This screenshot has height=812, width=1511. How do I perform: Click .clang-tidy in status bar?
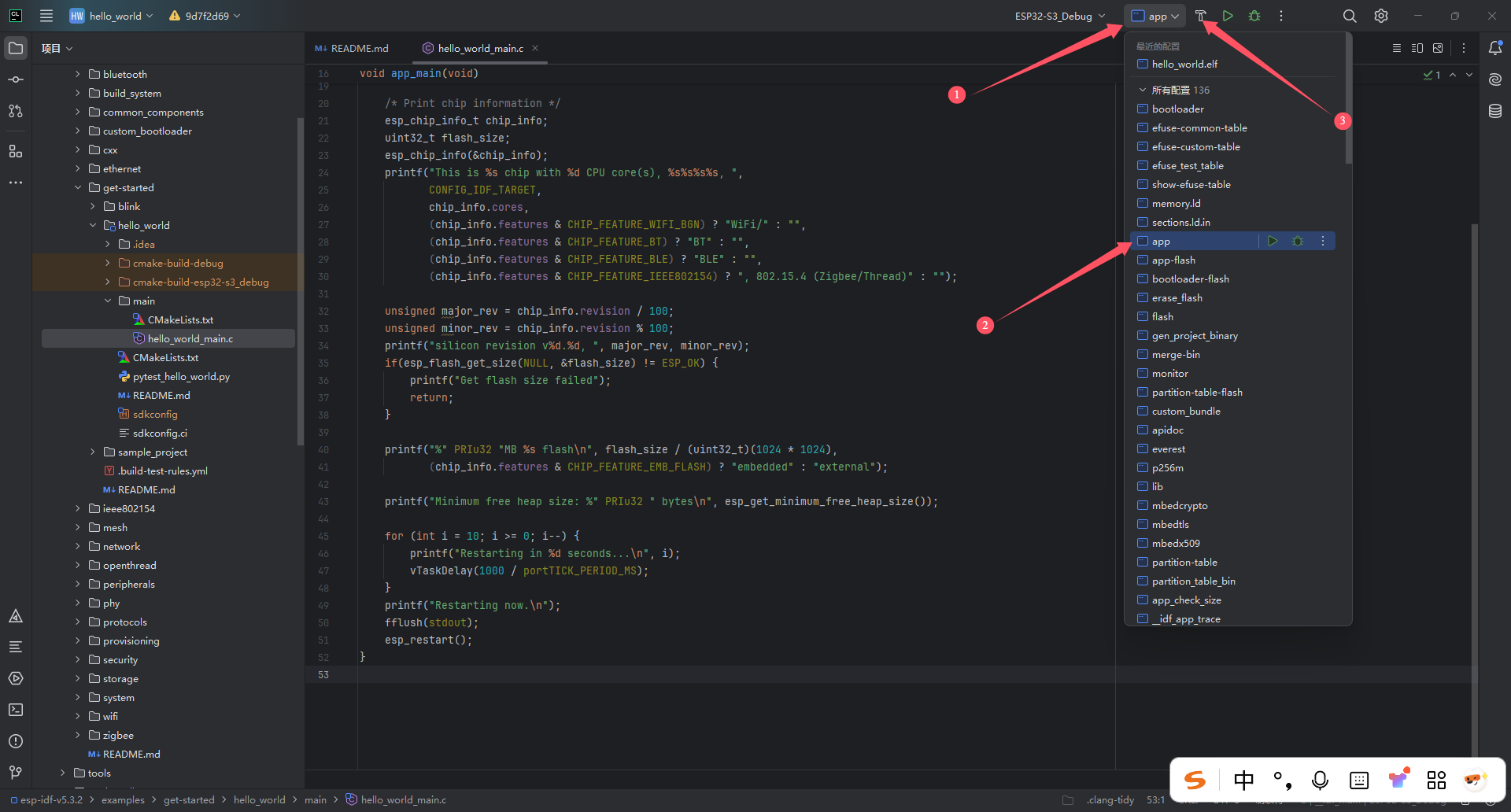tap(1110, 799)
